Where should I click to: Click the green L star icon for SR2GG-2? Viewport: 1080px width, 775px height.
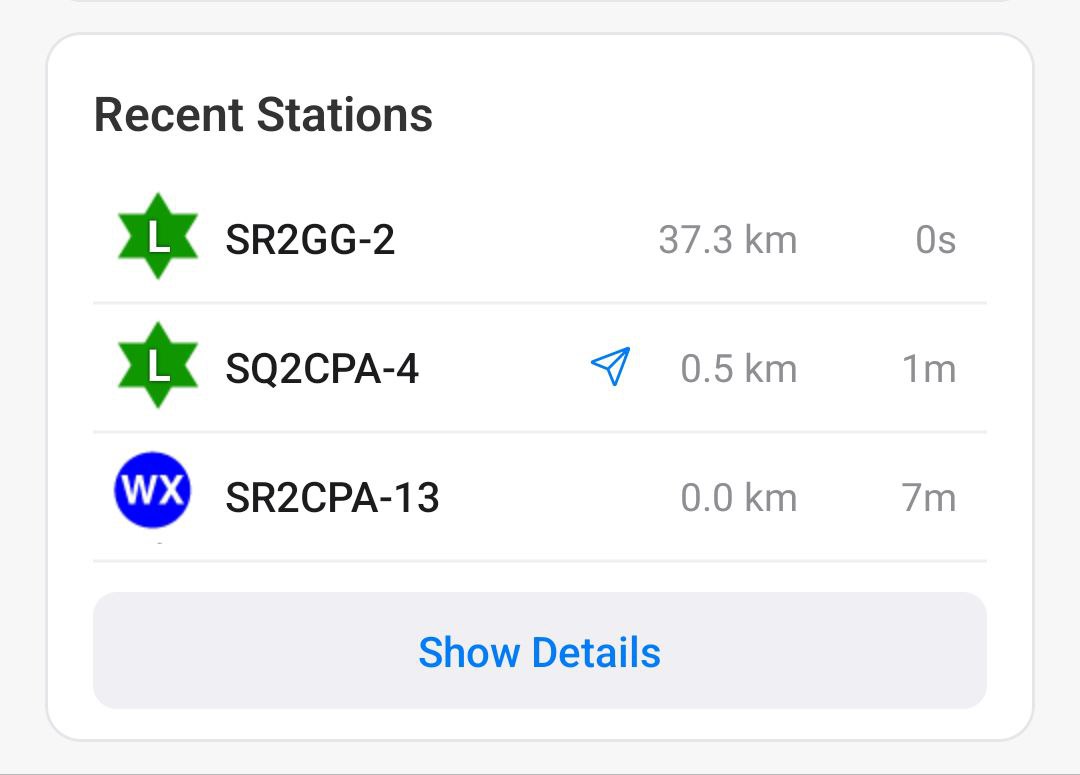coord(157,240)
